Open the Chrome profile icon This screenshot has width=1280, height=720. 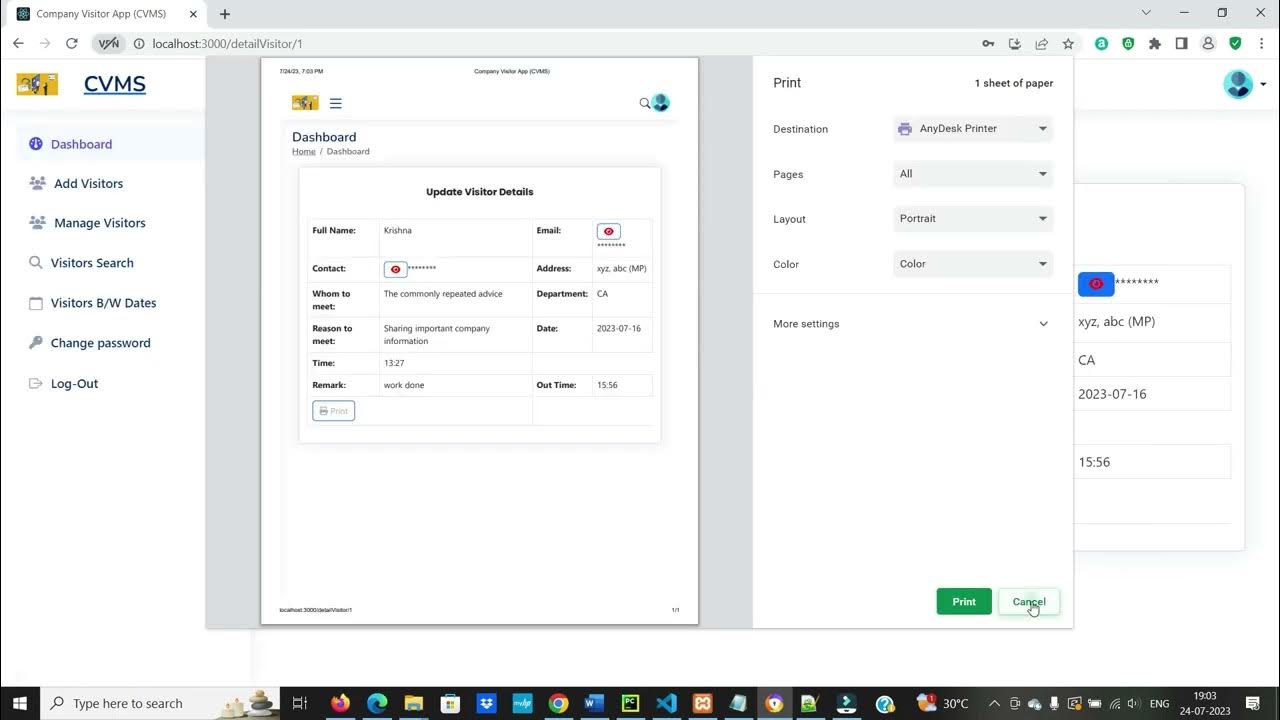coord(1208,44)
